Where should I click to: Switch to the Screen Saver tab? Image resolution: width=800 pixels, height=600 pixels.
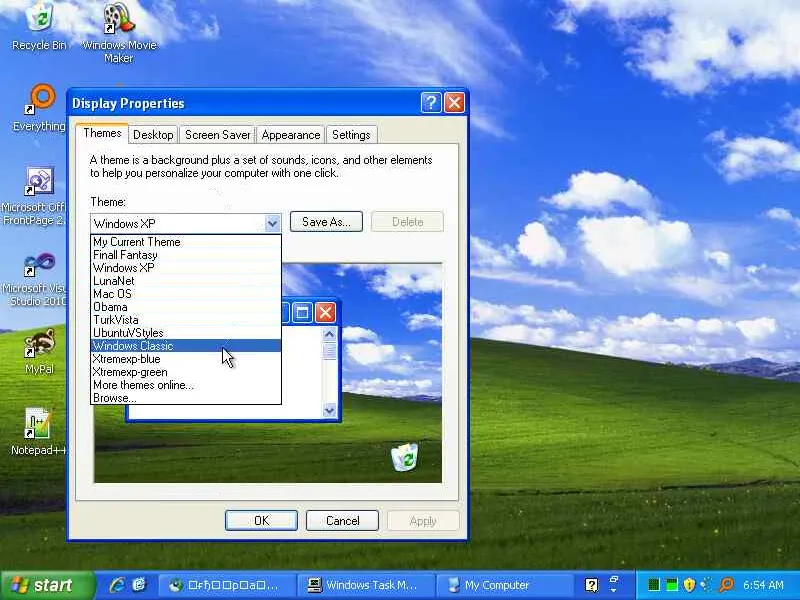coord(217,135)
